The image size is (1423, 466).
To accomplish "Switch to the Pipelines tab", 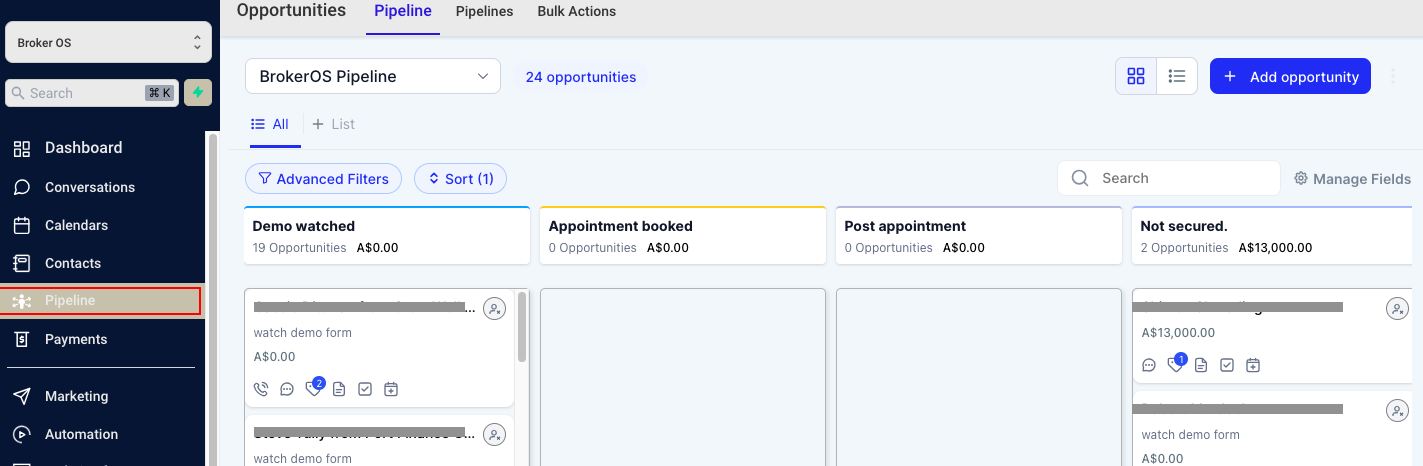I will (484, 12).
